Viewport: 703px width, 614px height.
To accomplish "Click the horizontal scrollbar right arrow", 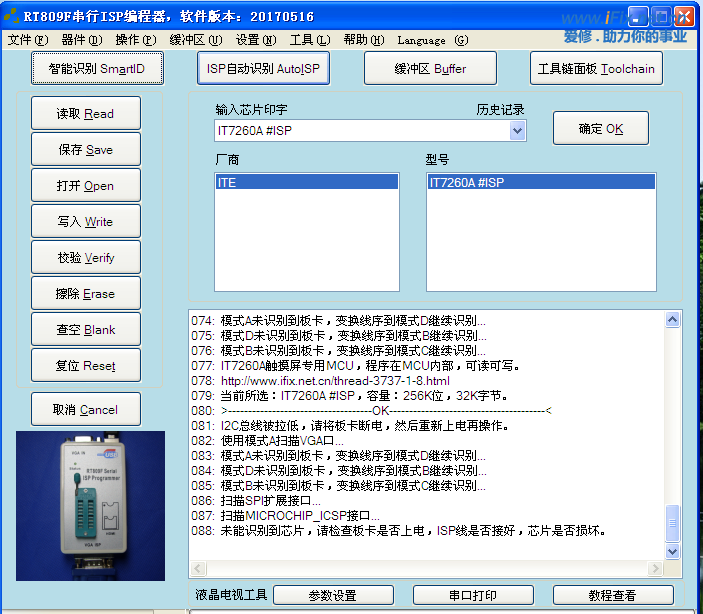I will click(655, 568).
